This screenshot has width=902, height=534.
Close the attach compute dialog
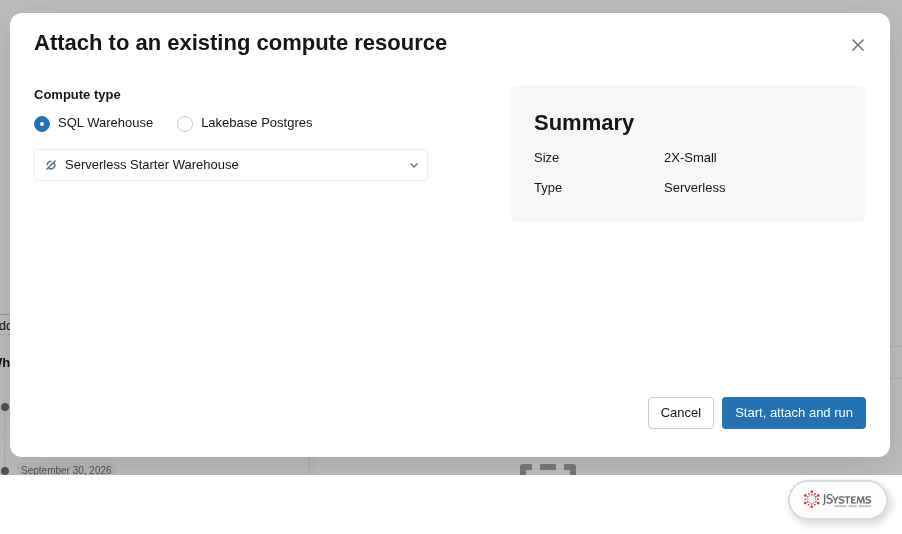click(858, 45)
